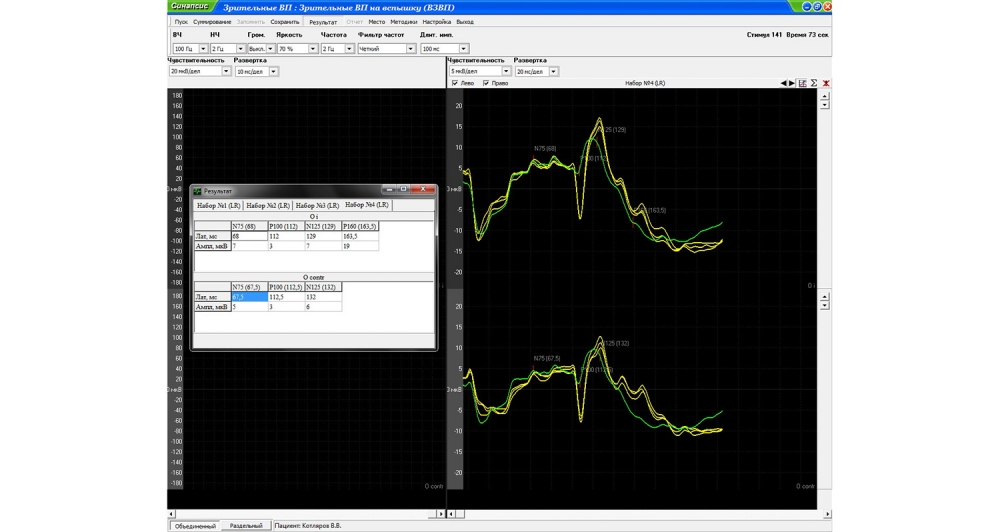Screen dimensions: 1000x532
Task: Select the Набор №2 (LR) tab
Action: pos(268,205)
